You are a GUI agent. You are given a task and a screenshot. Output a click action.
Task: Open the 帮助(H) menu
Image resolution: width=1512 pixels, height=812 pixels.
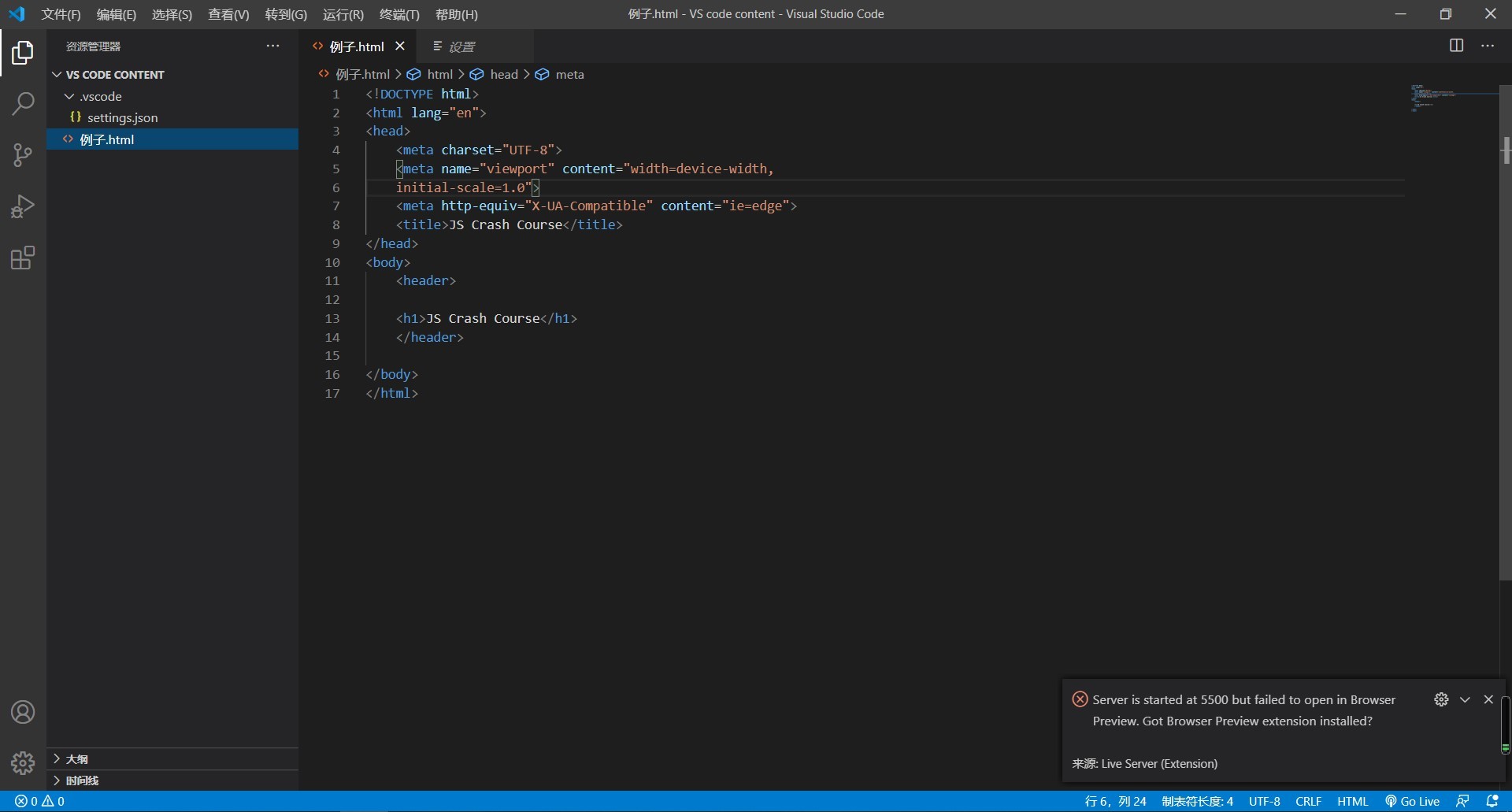tap(457, 14)
